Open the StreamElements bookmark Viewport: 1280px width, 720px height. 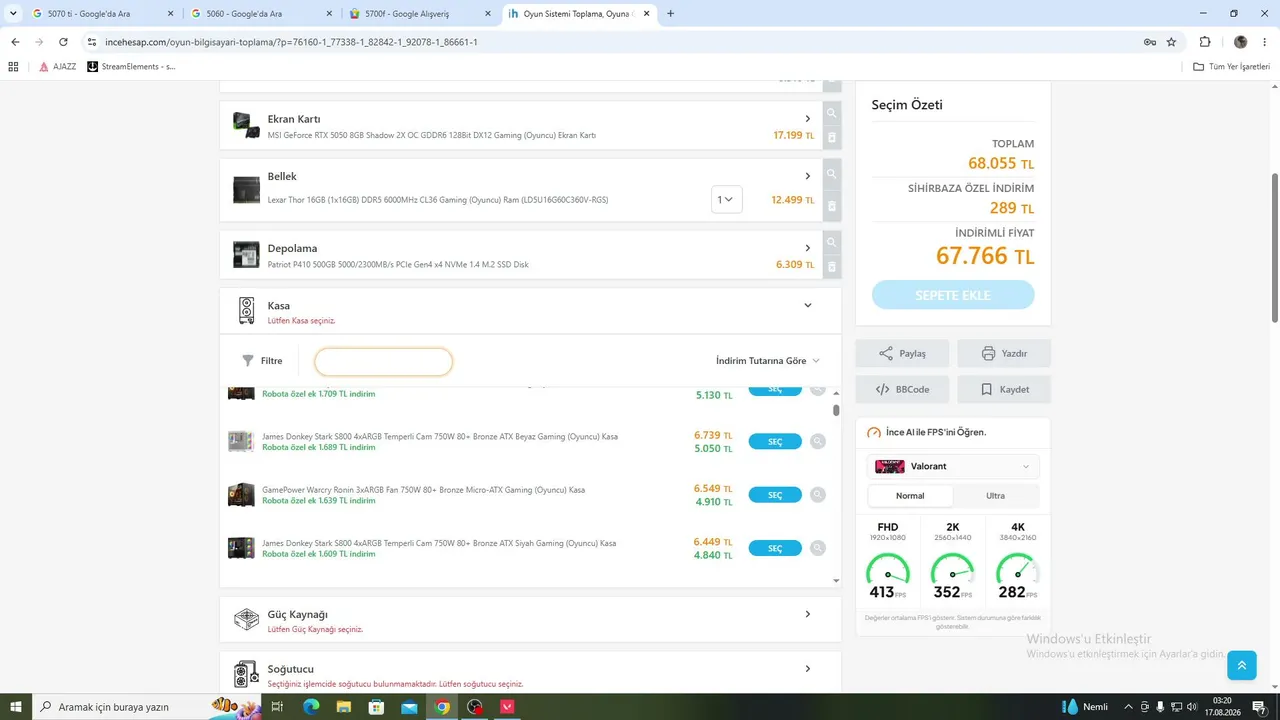(131, 67)
